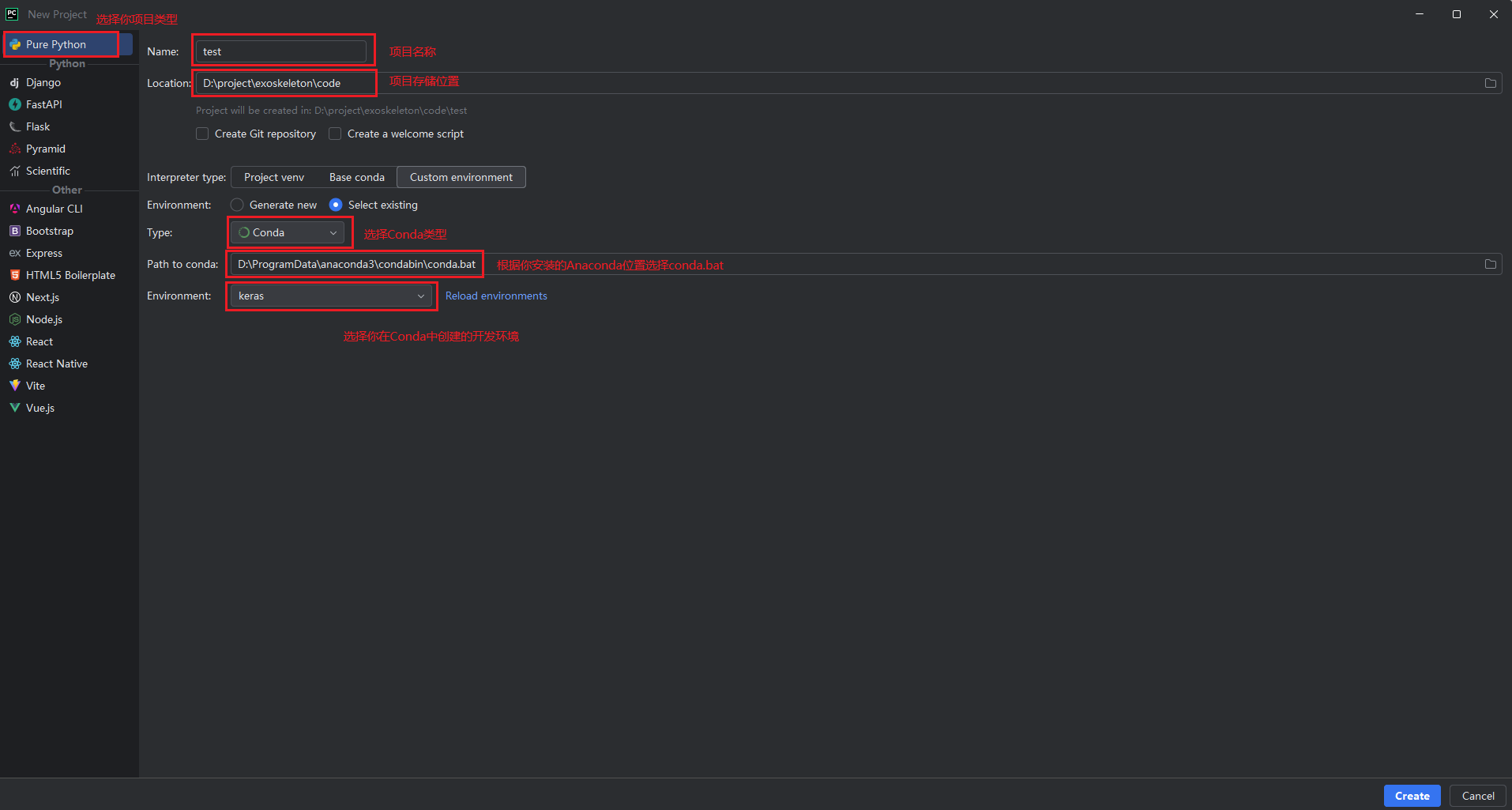
Task: Click the HTML5 Boilerplate shield icon
Action: click(15, 275)
